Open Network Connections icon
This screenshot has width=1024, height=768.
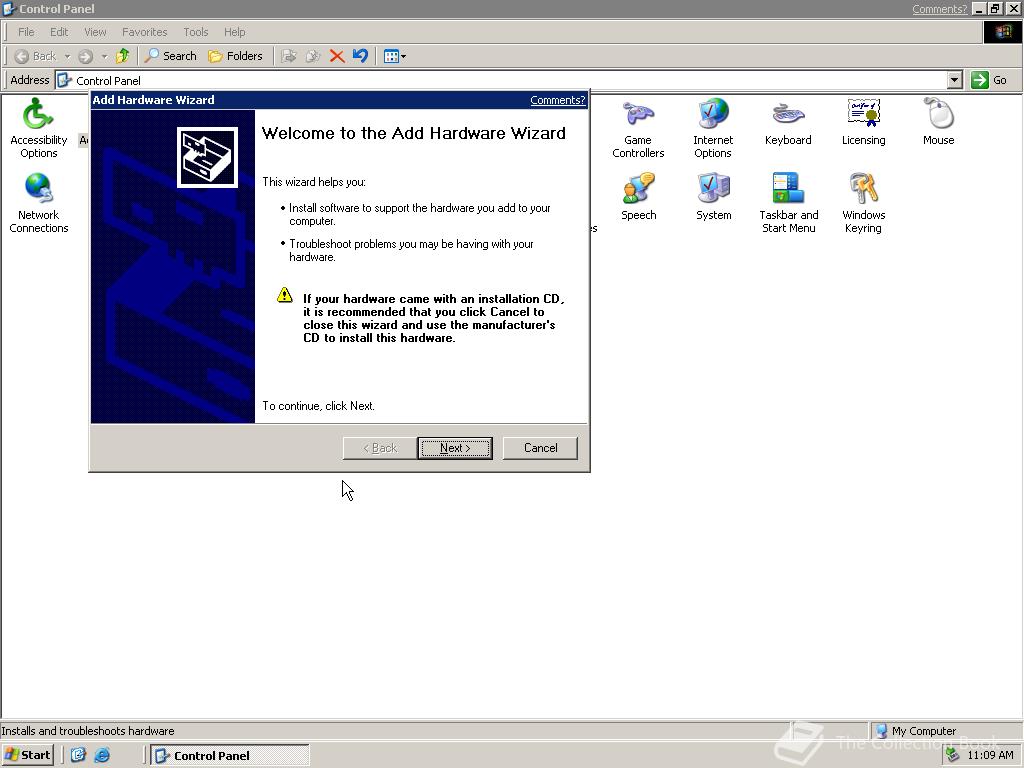(x=39, y=203)
